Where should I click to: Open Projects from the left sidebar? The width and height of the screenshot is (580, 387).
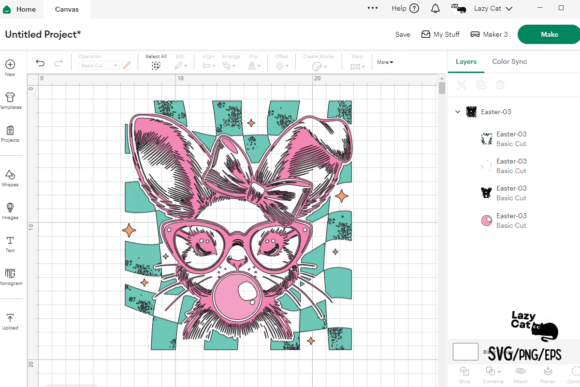pos(10,134)
